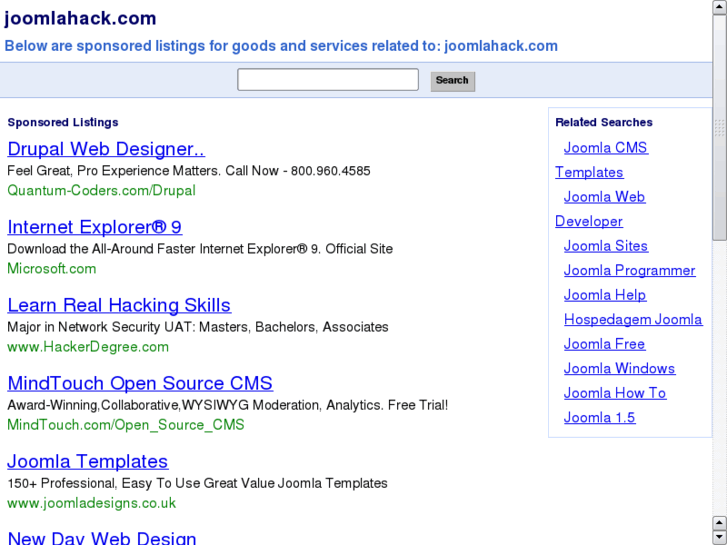Select the Joomla Web related search
Screen dimensions: 727x545
click(604, 197)
